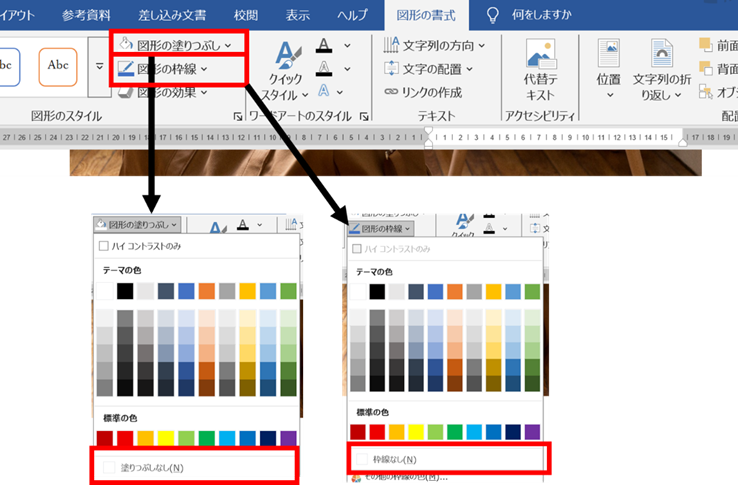Expand the 文字列の方向 dropdown

coord(436,45)
